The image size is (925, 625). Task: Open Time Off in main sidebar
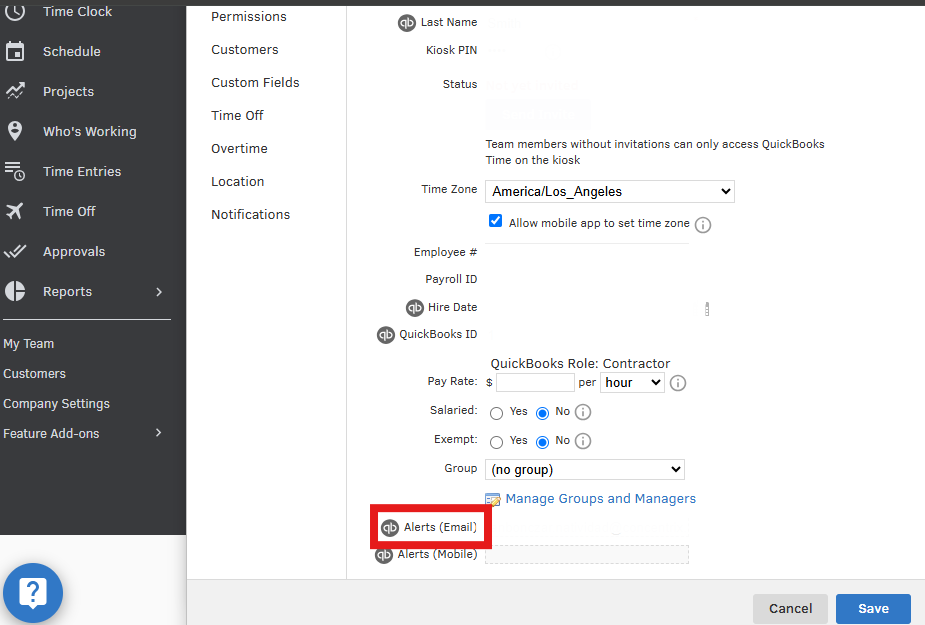(x=69, y=211)
